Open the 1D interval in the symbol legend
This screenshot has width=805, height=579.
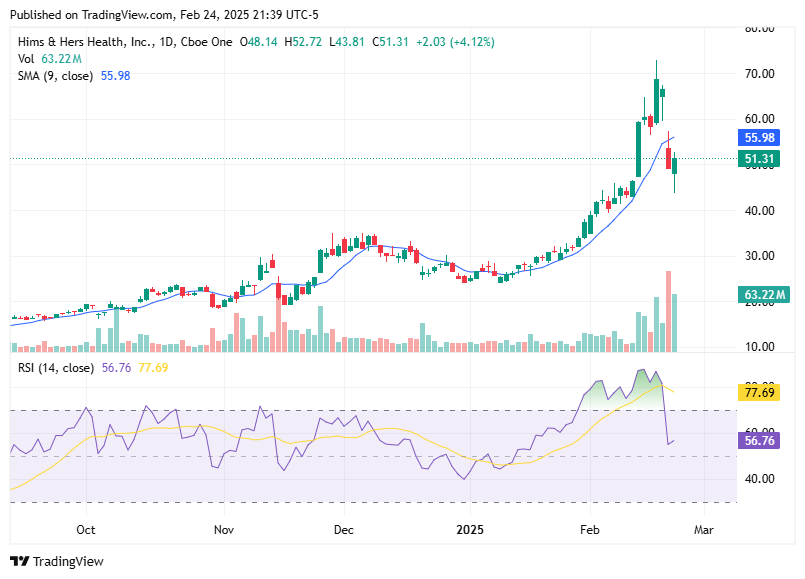tap(161, 42)
